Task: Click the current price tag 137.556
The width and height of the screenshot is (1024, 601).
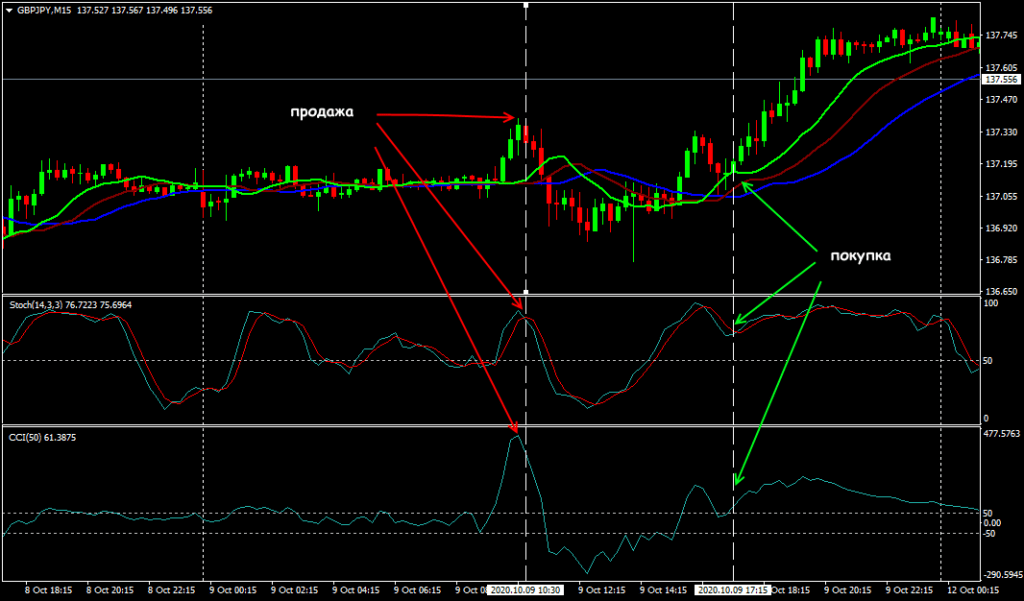Action: (x=1001, y=79)
